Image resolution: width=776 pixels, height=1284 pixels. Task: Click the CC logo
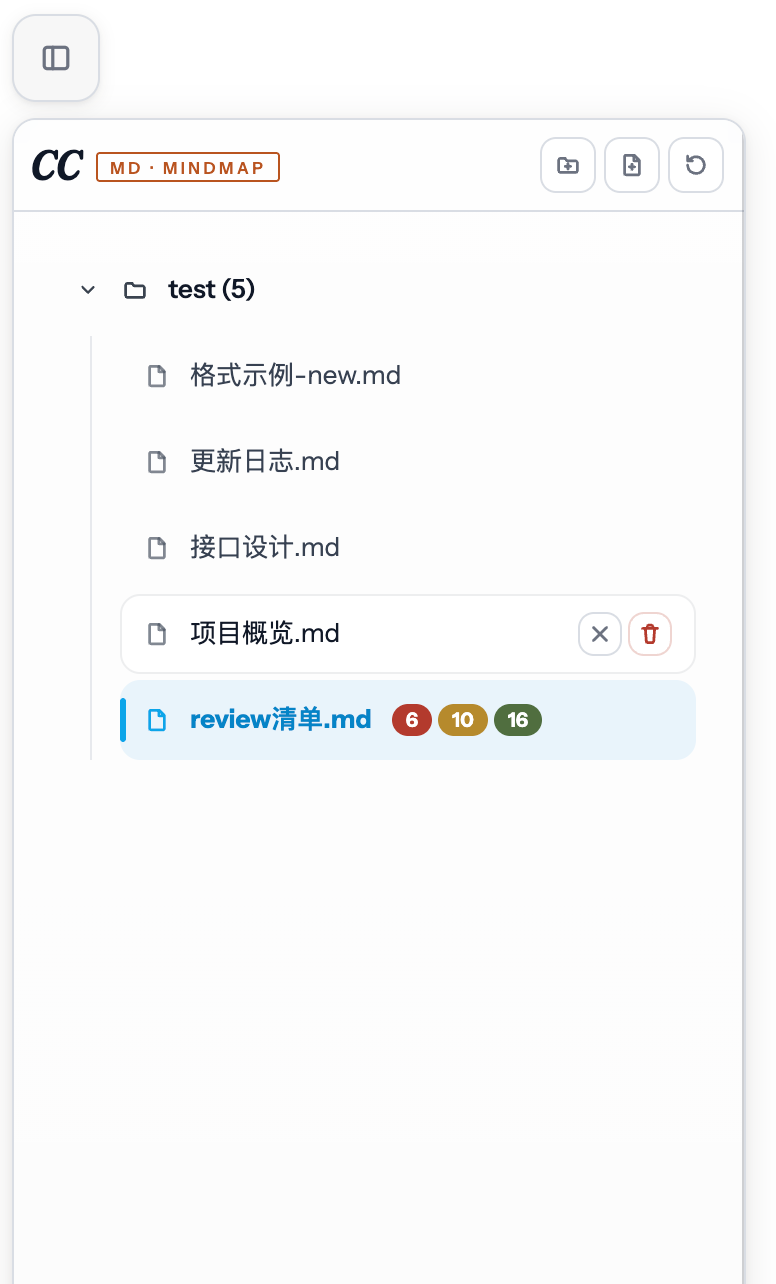(57, 166)
